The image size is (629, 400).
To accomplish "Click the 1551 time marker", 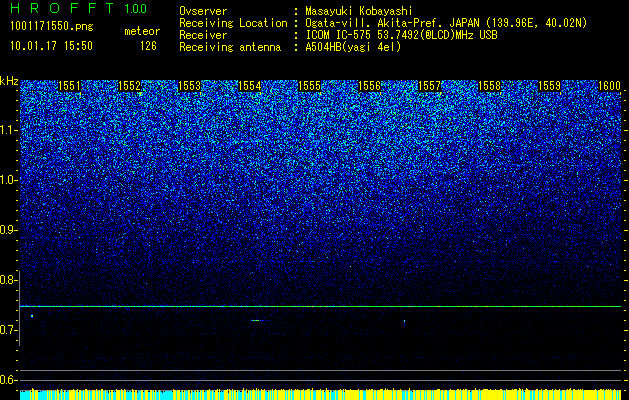I will coord(69,86).
